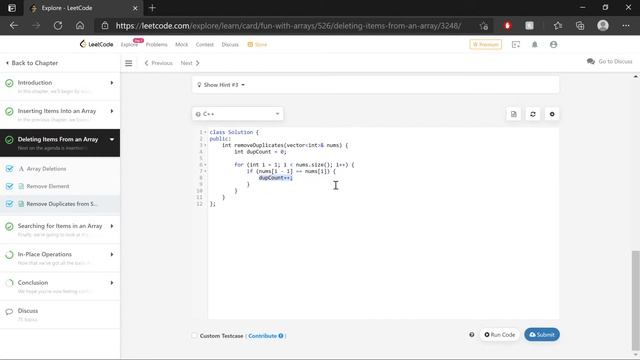Open the LeetCode profile avatar menu
The width and height of the screenshot is (640, 360).
(x=553, y=44)
